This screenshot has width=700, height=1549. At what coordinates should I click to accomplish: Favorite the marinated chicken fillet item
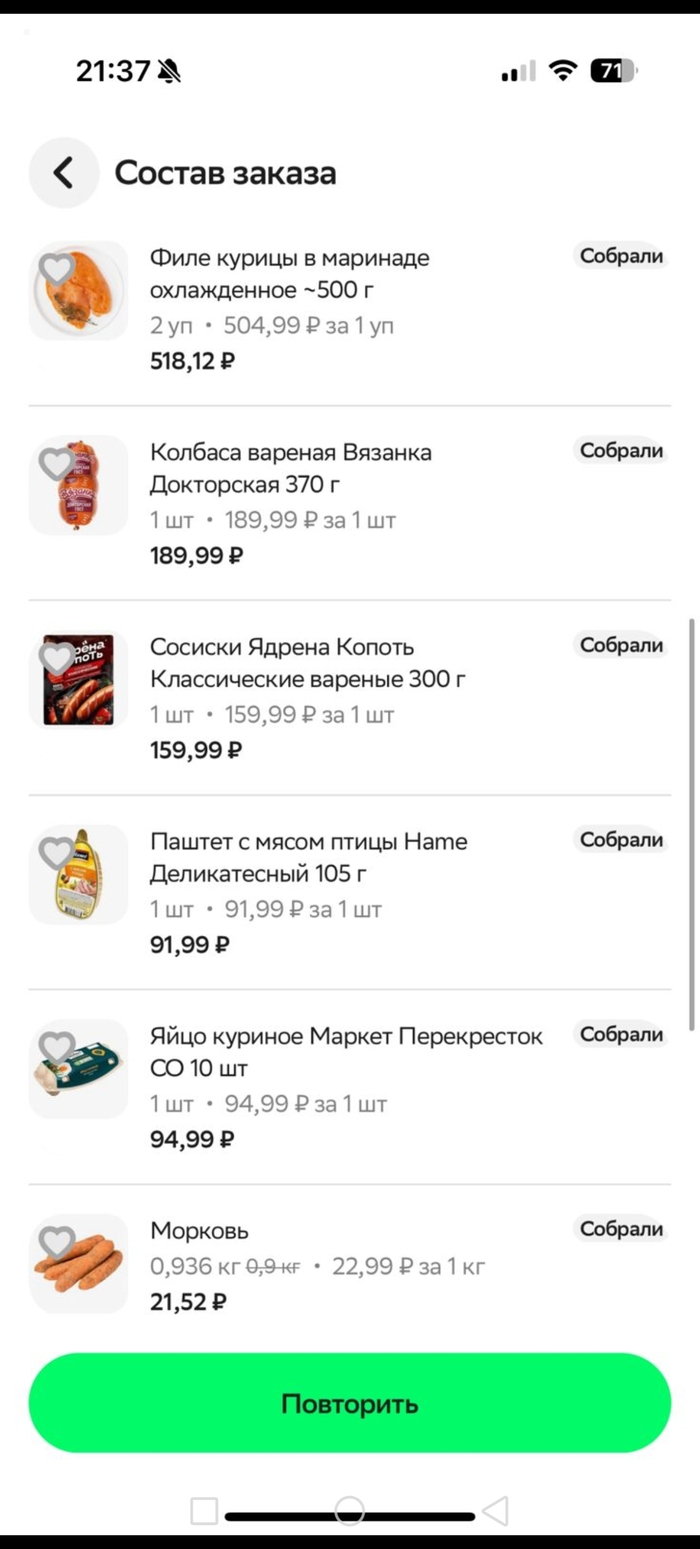click(x=56, y=268)
